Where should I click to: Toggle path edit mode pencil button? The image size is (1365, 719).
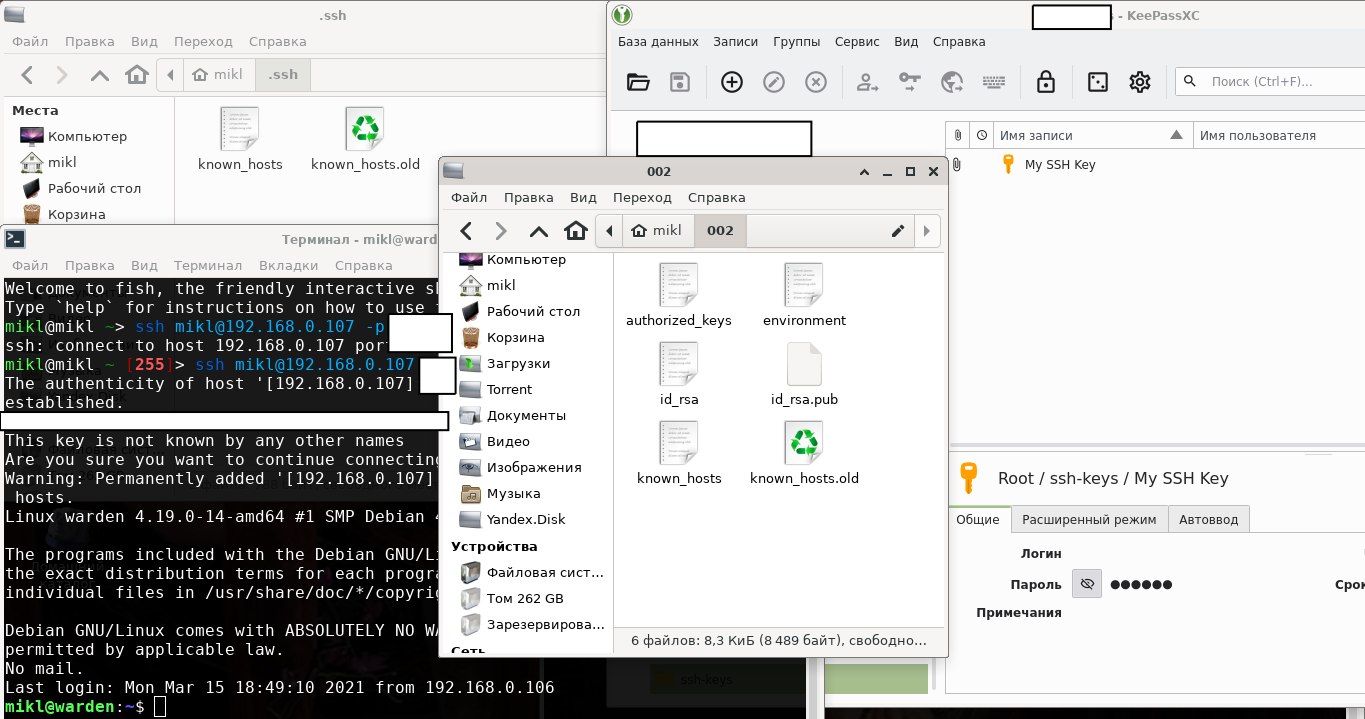point(898,231)
